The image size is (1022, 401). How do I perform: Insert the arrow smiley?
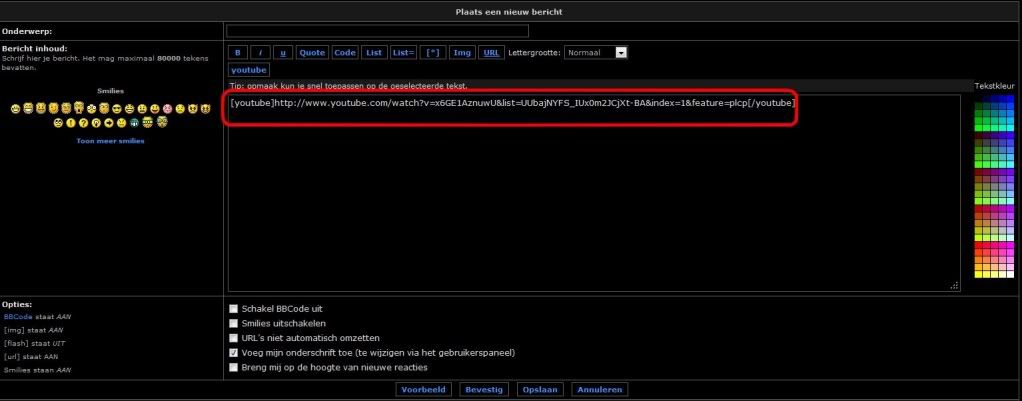click(x=109, y=123)
